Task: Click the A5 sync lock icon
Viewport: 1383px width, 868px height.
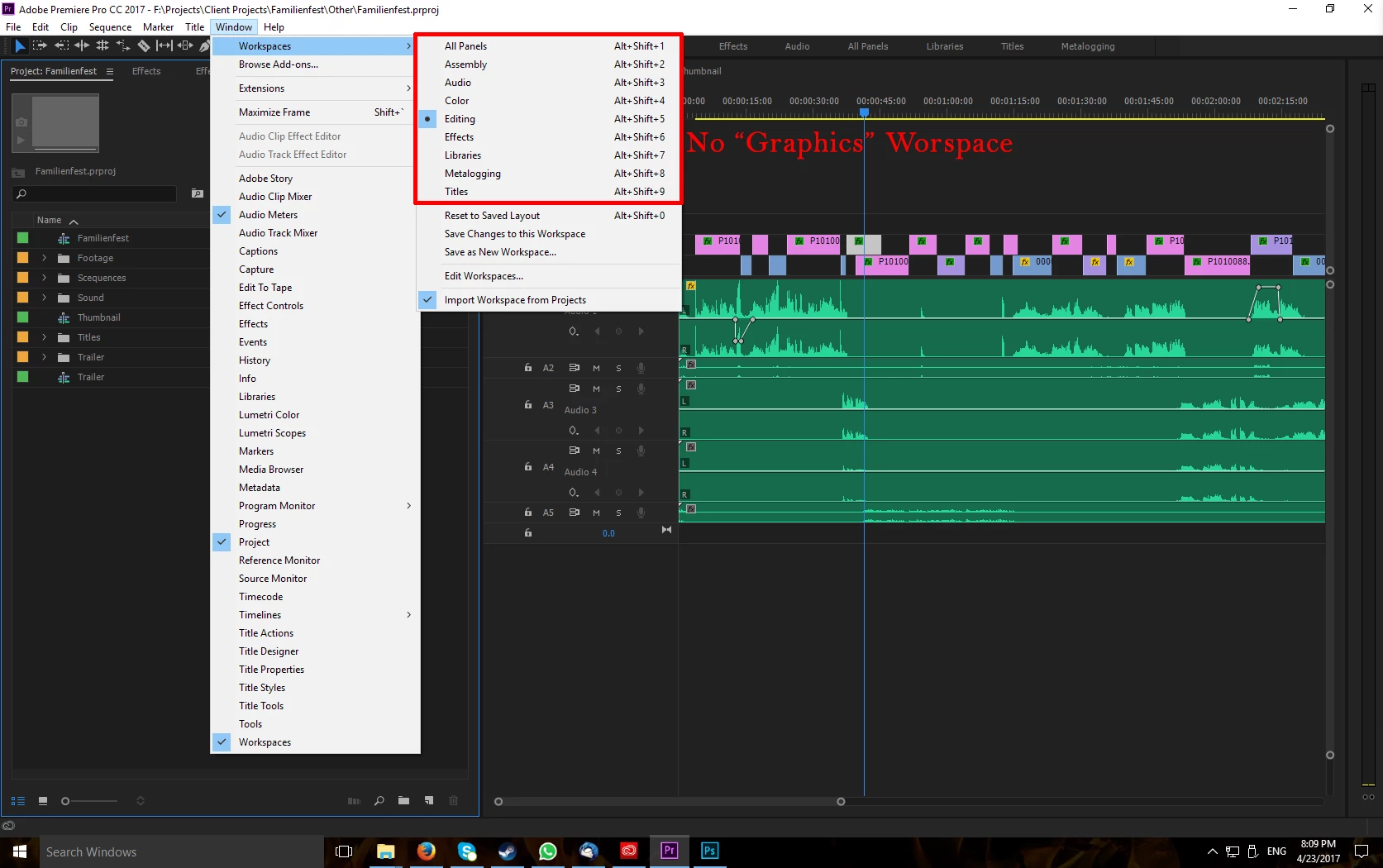Action: tap(574, 513)
